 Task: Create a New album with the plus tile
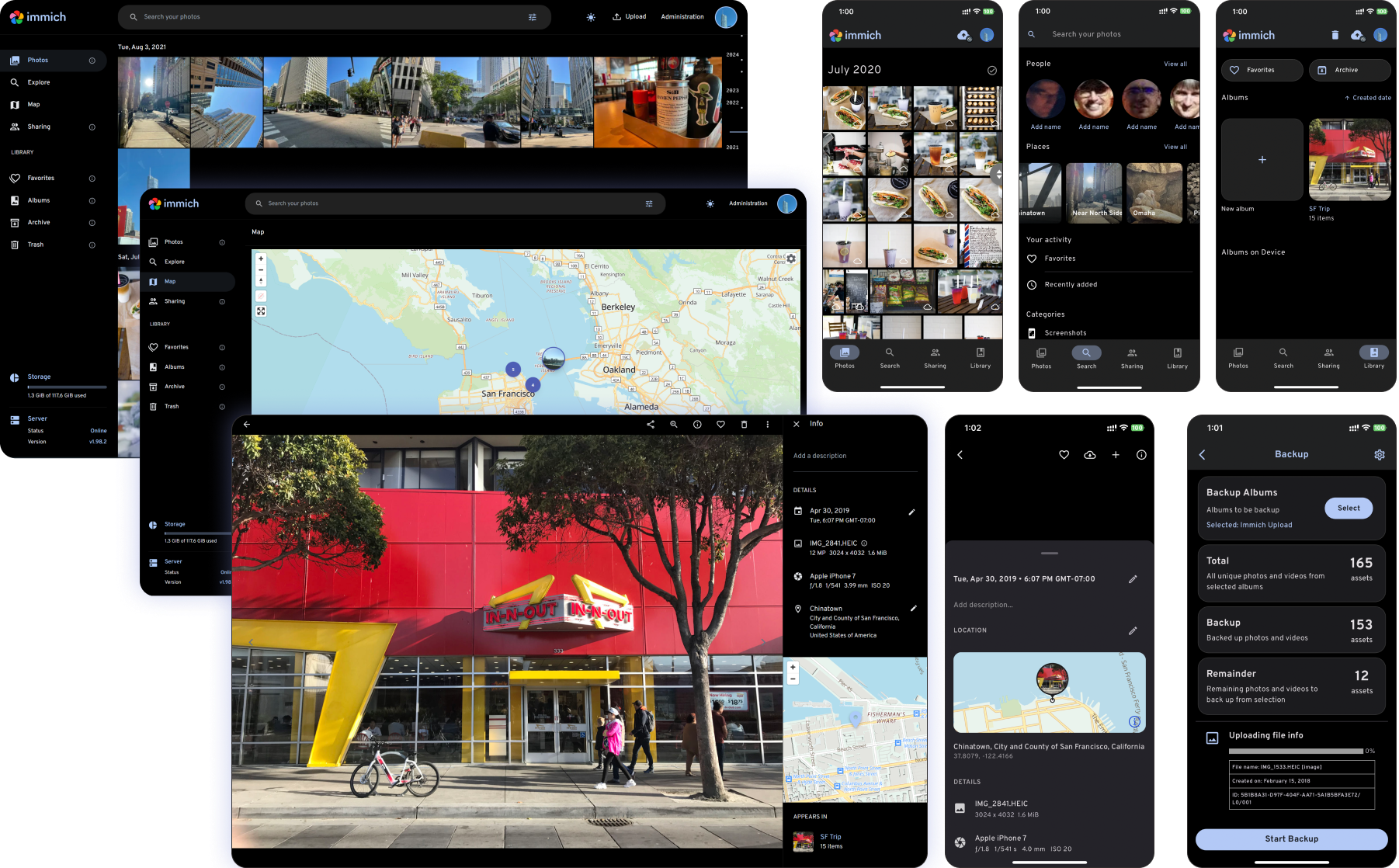(x=1262, y=160)
